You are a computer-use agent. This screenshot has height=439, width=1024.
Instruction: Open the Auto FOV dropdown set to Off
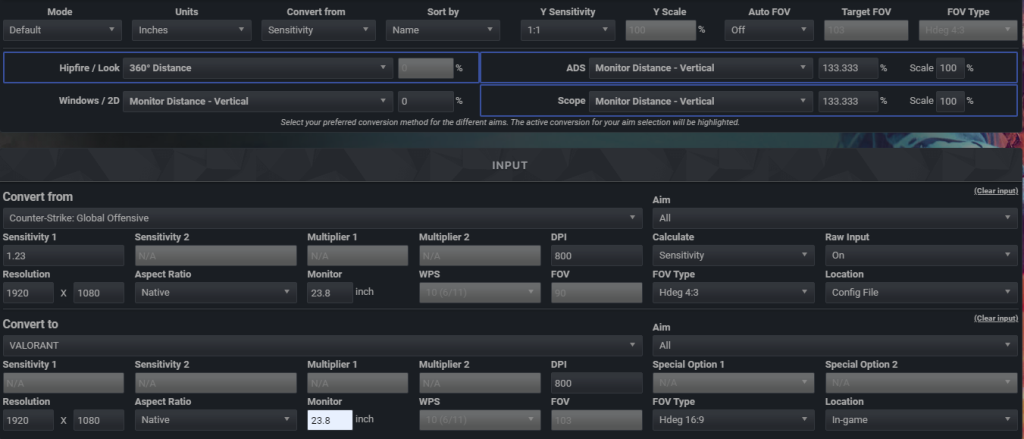coord(769,30)
